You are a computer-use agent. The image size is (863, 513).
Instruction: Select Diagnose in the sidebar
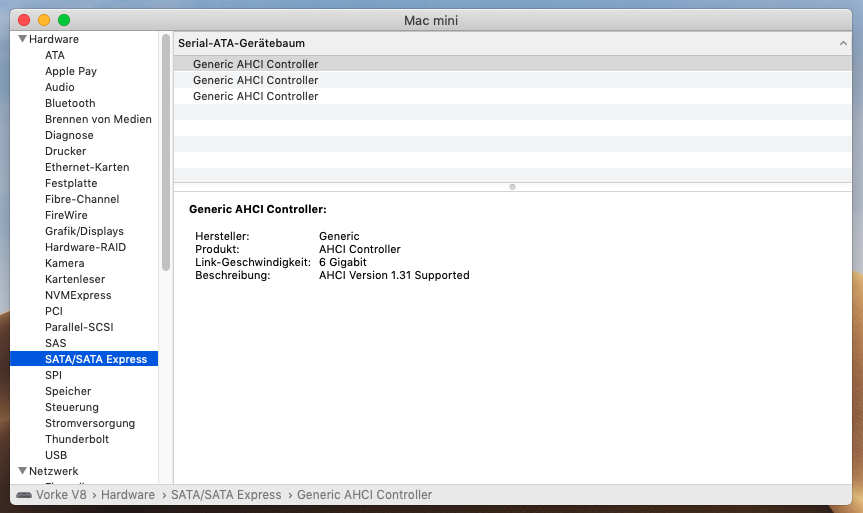[69, 135]
